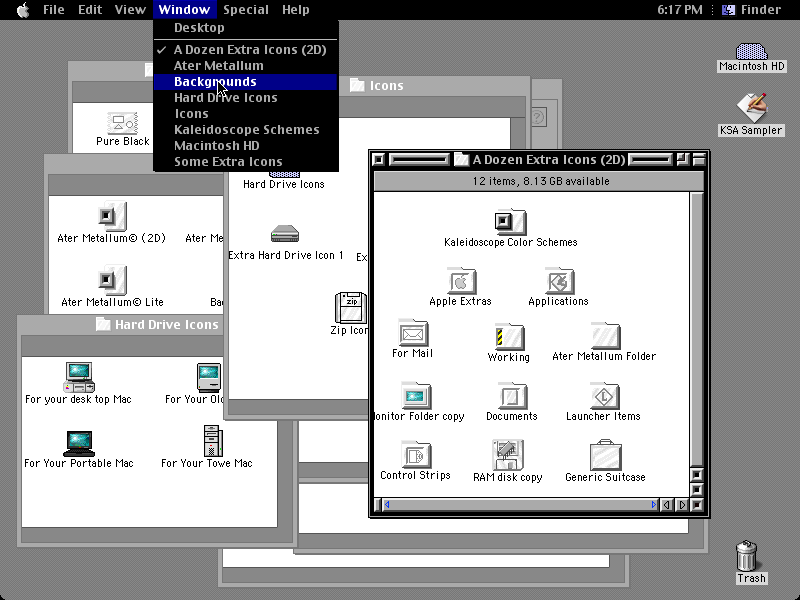Open the Kaleidoscope Color Schemes folder icon
The height and width of the screenshot is (600, 800).
(510, 222)
